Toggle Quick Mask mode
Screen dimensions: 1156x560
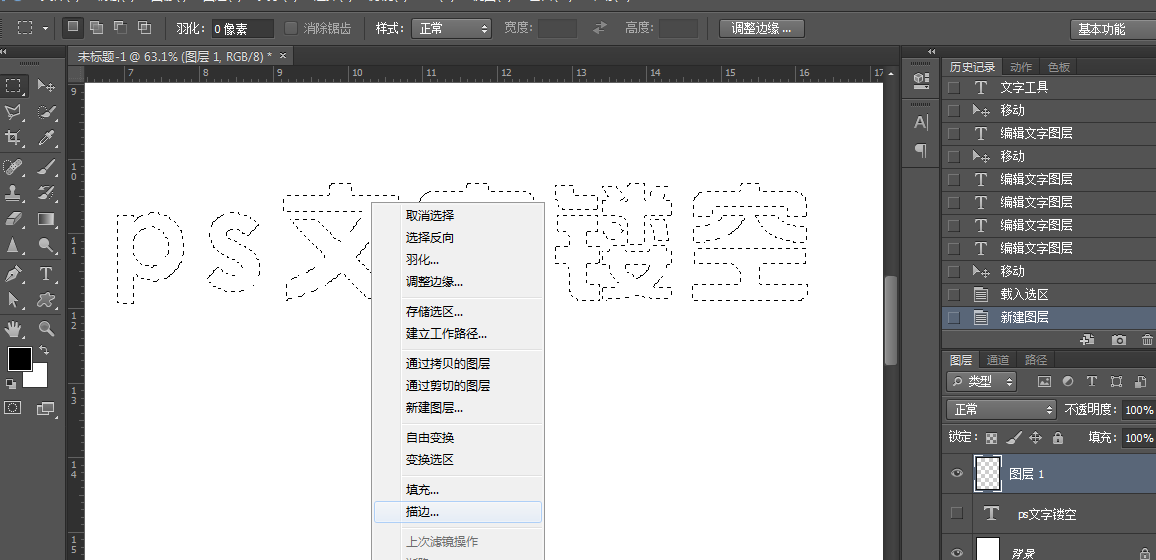click(13, 407)
